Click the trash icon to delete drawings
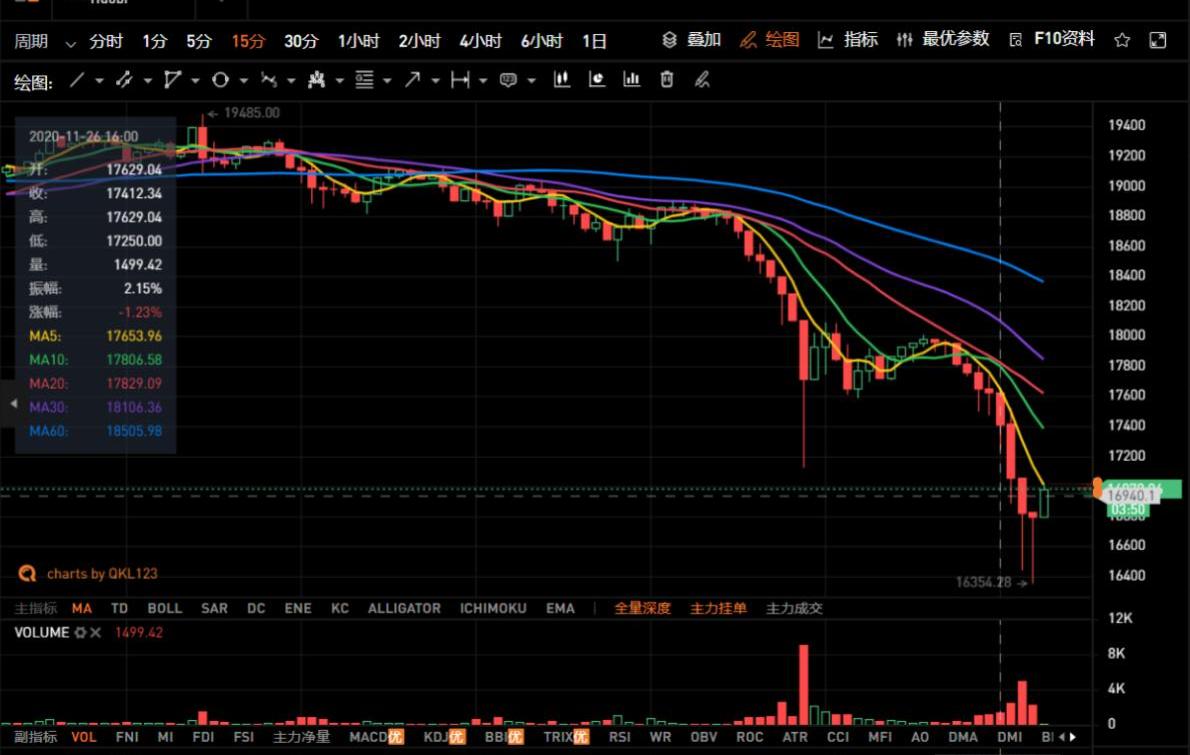Screen dimensions: 1190x755 (x=667, y=80)
